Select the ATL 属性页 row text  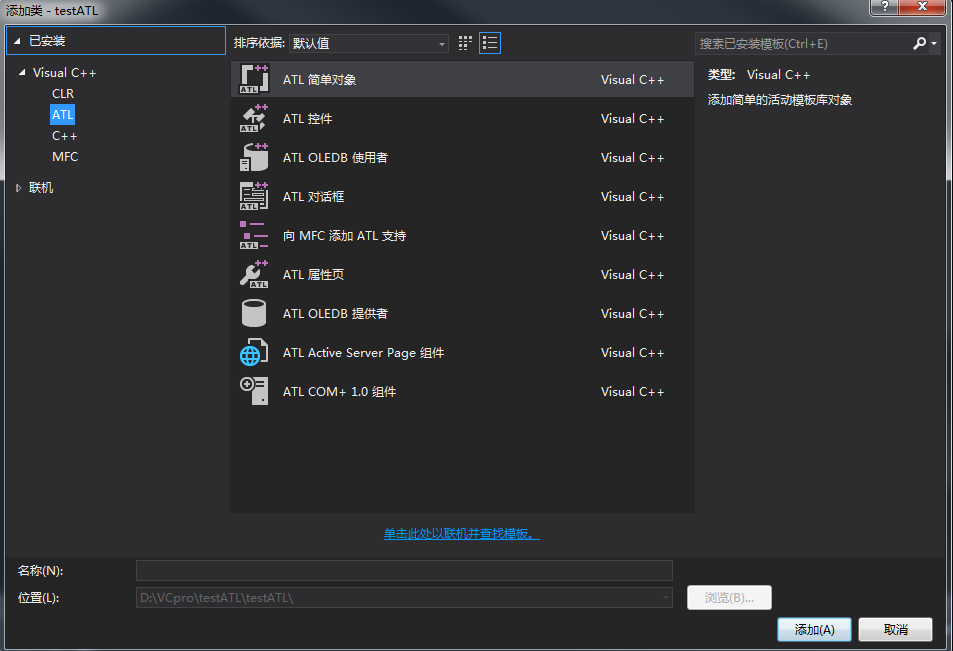(314, 274)
